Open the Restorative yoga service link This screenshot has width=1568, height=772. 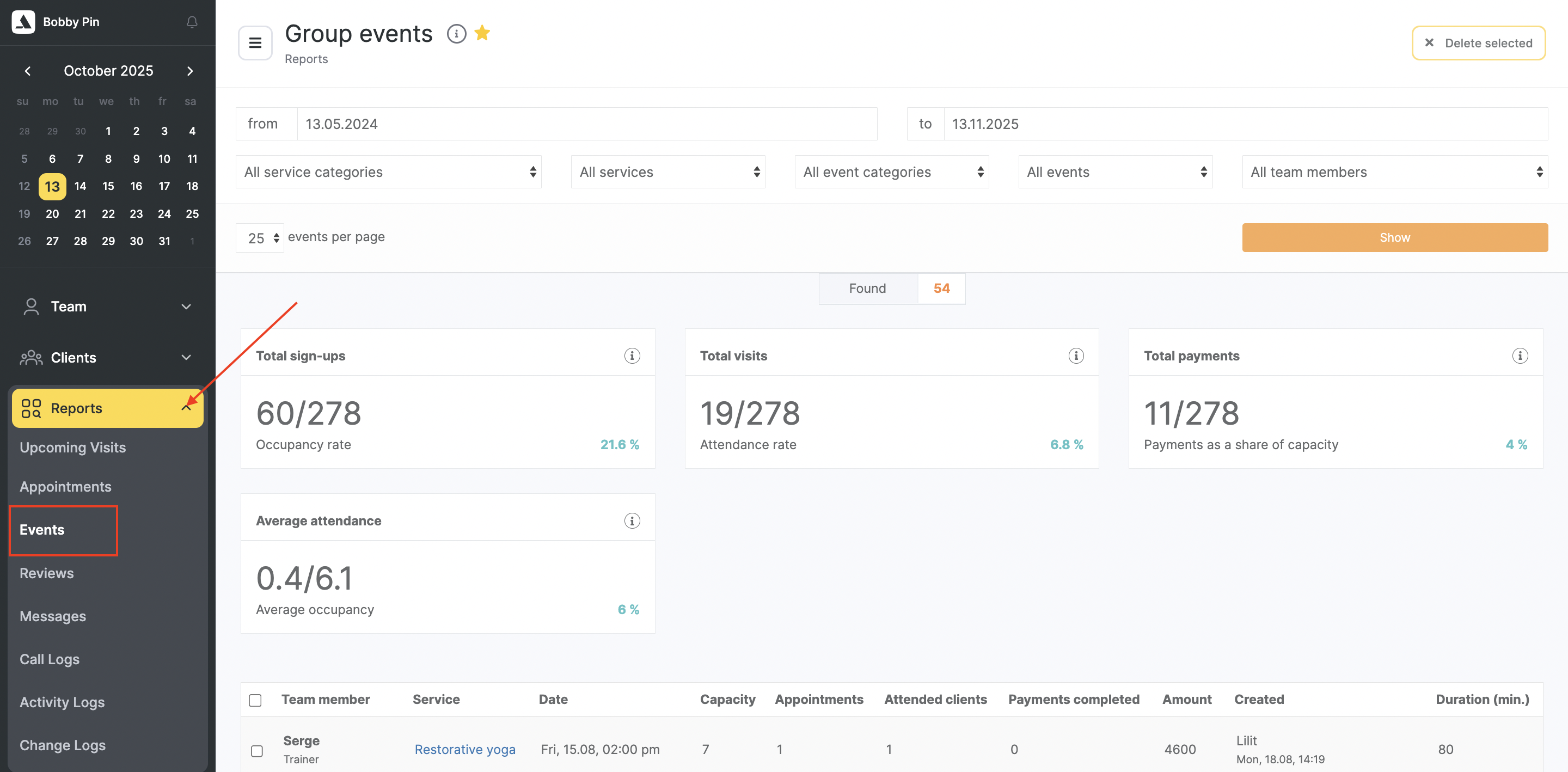(x=464, y=750)
